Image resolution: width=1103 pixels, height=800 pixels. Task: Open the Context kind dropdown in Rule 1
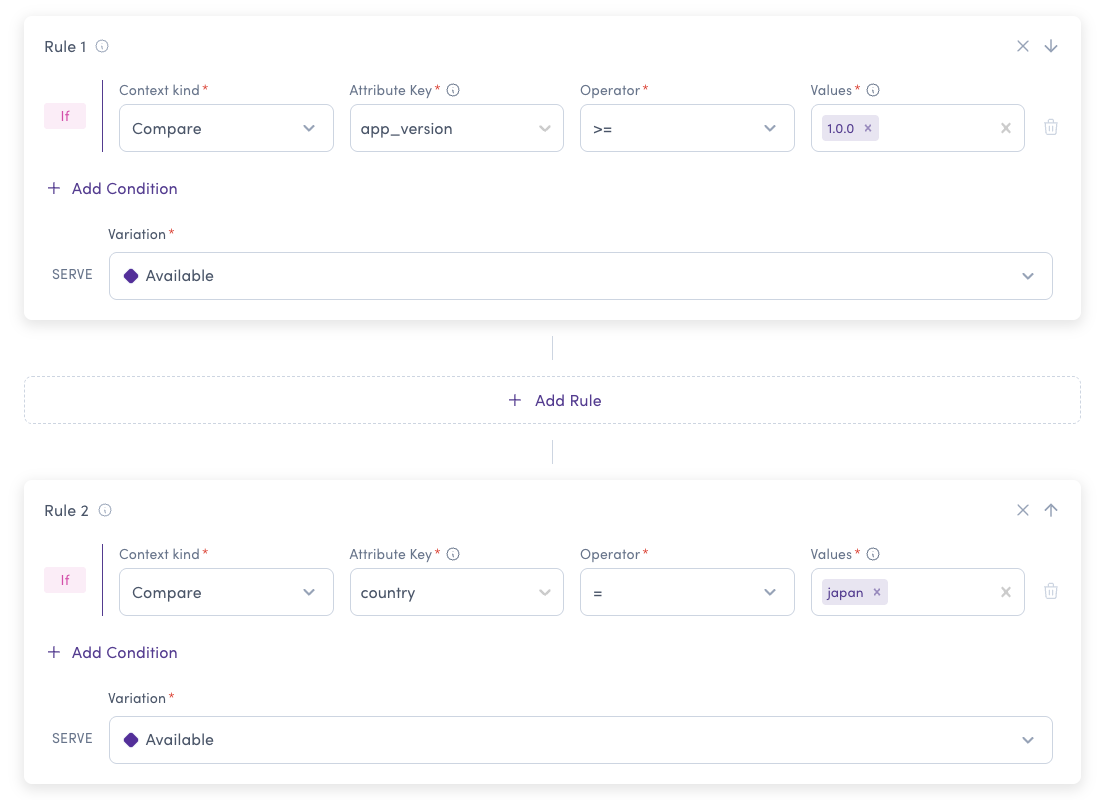(x=226, y=128)
